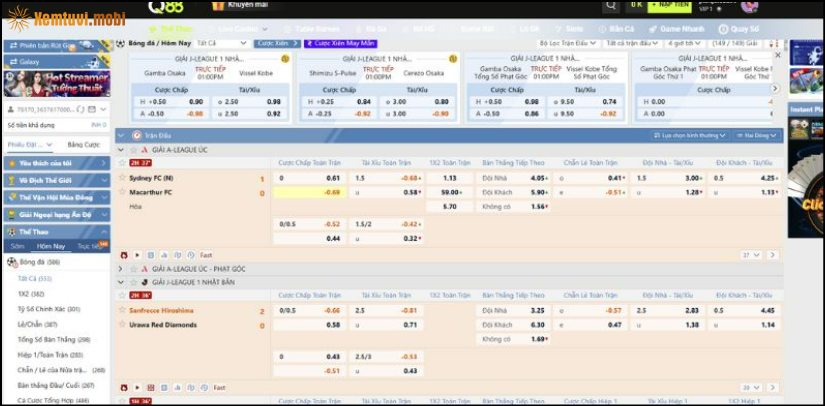Click the Trận Đấu clock icon in header

point(136,136)
